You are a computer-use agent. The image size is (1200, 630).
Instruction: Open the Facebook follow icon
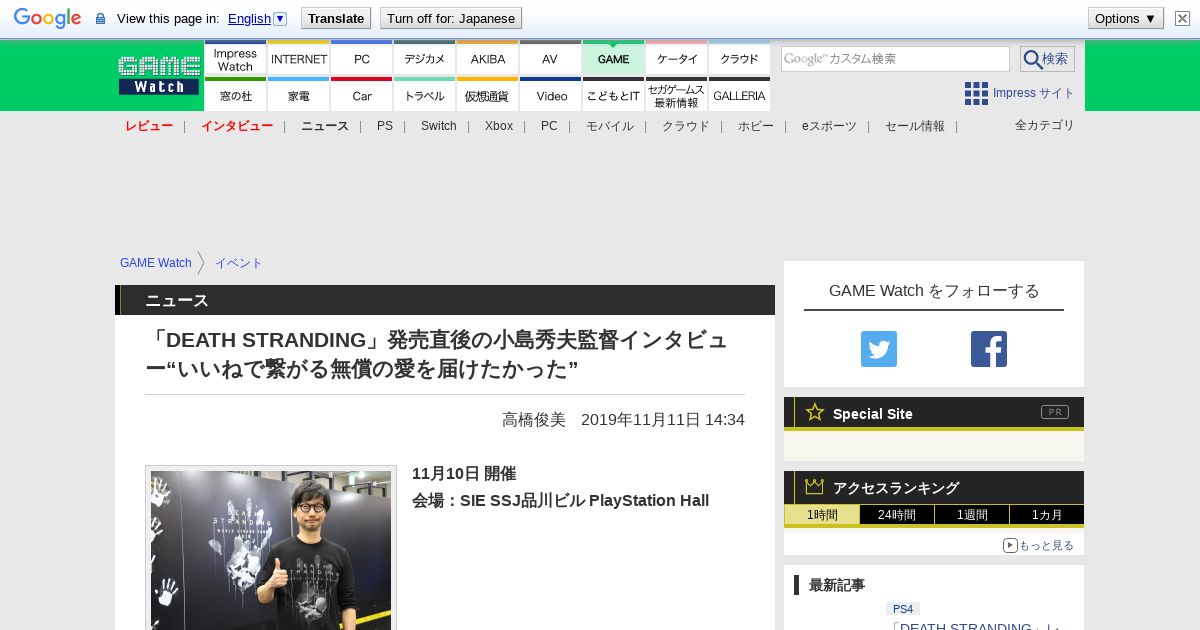[x=989, y=349]
